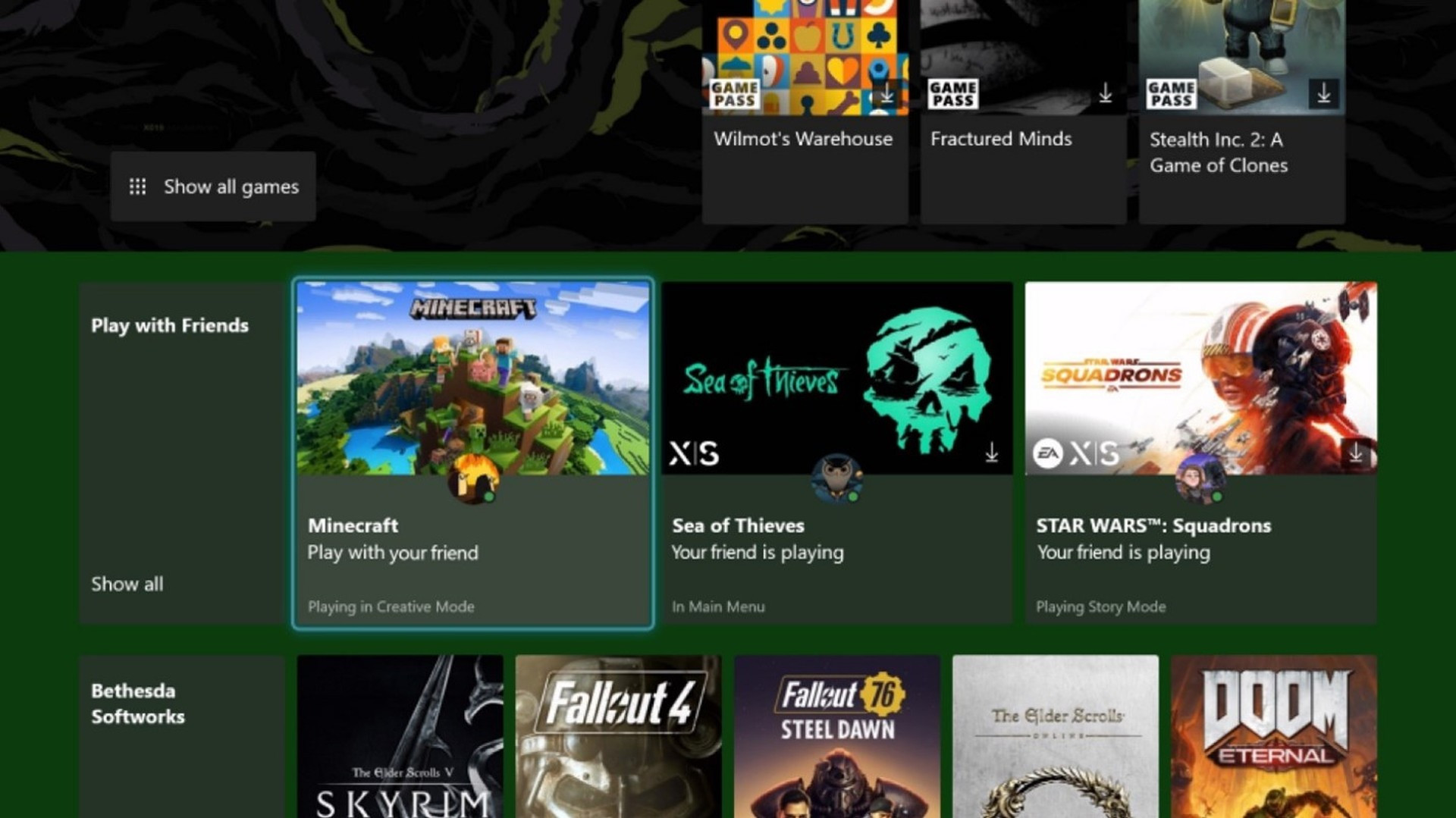Open the friend avatar on Sea of Thieves
Viewport: 1456px width, 818px height.
click(x=836, y=481)
